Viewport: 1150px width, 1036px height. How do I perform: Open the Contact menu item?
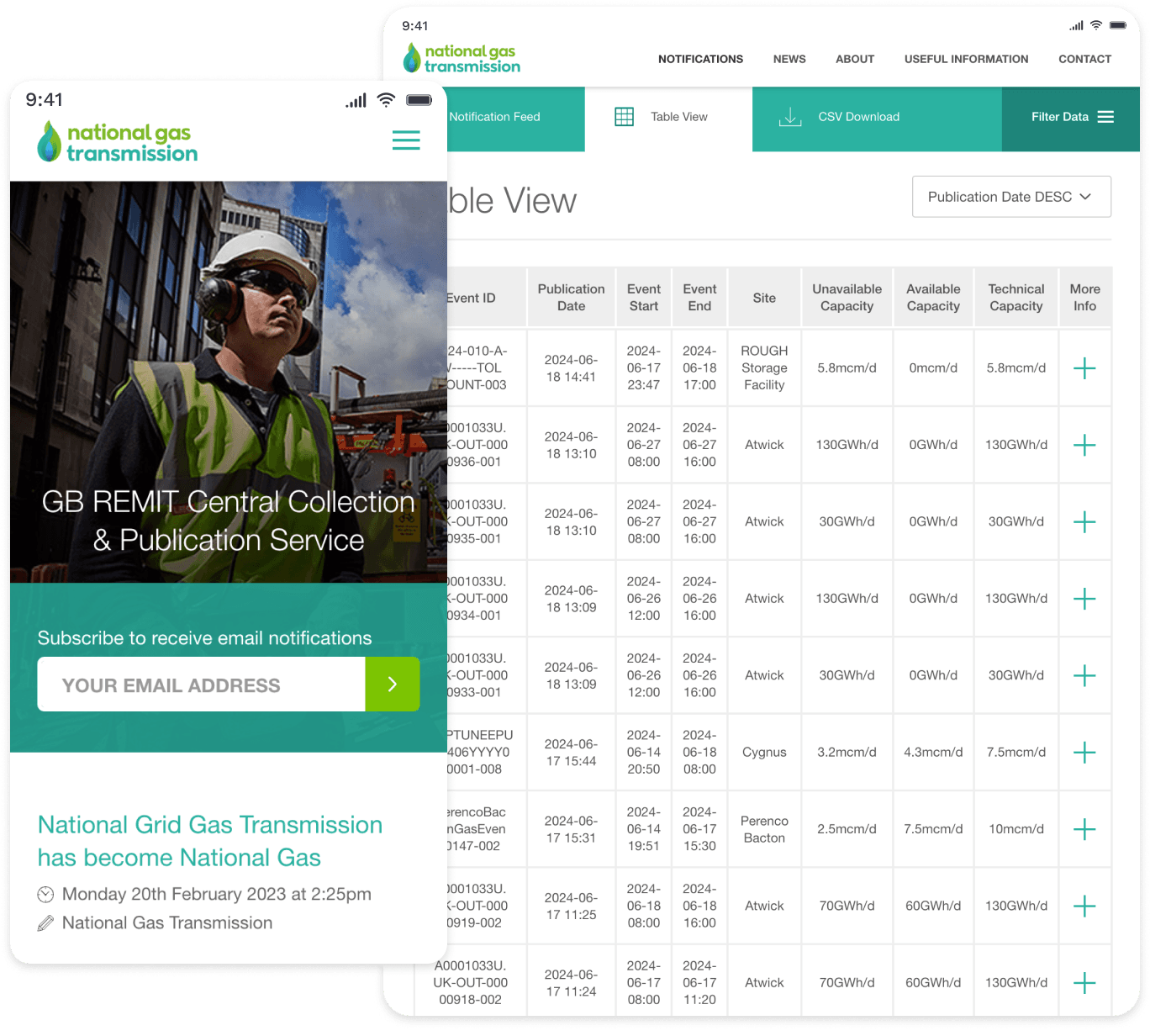pyautogui.click(x=1084, y=59)
